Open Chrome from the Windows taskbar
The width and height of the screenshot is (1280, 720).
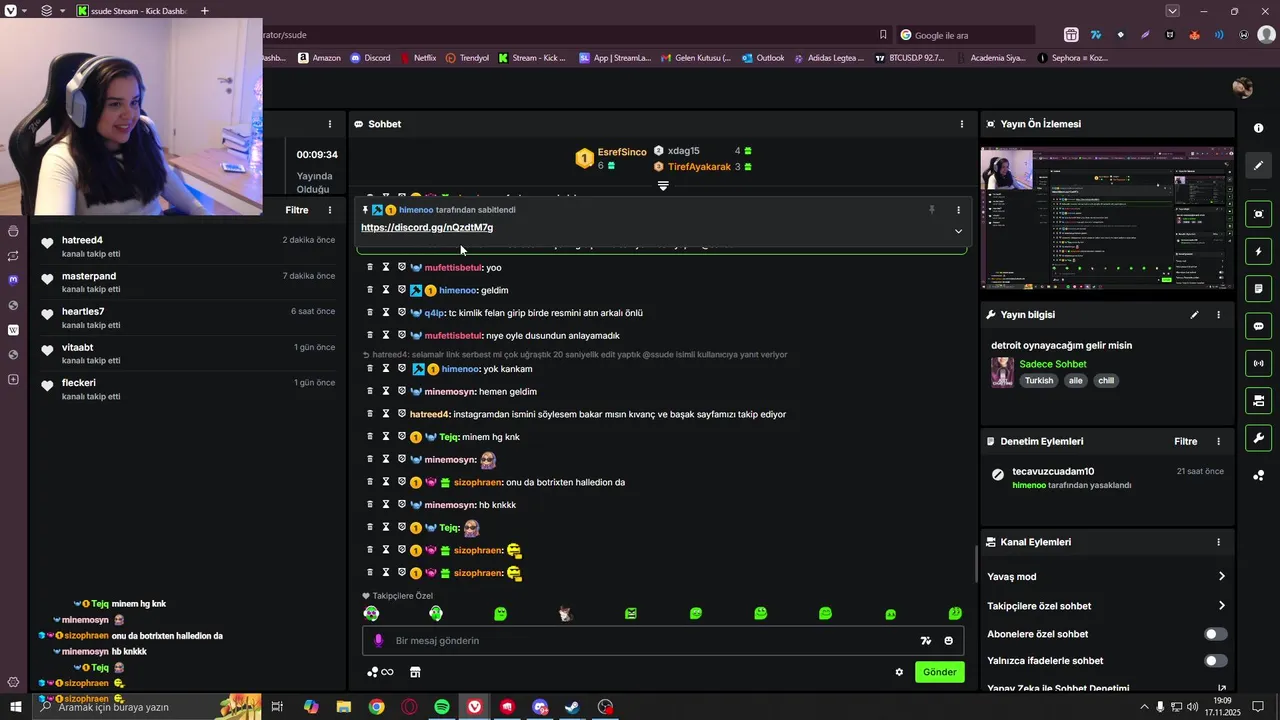coord(376,707)
